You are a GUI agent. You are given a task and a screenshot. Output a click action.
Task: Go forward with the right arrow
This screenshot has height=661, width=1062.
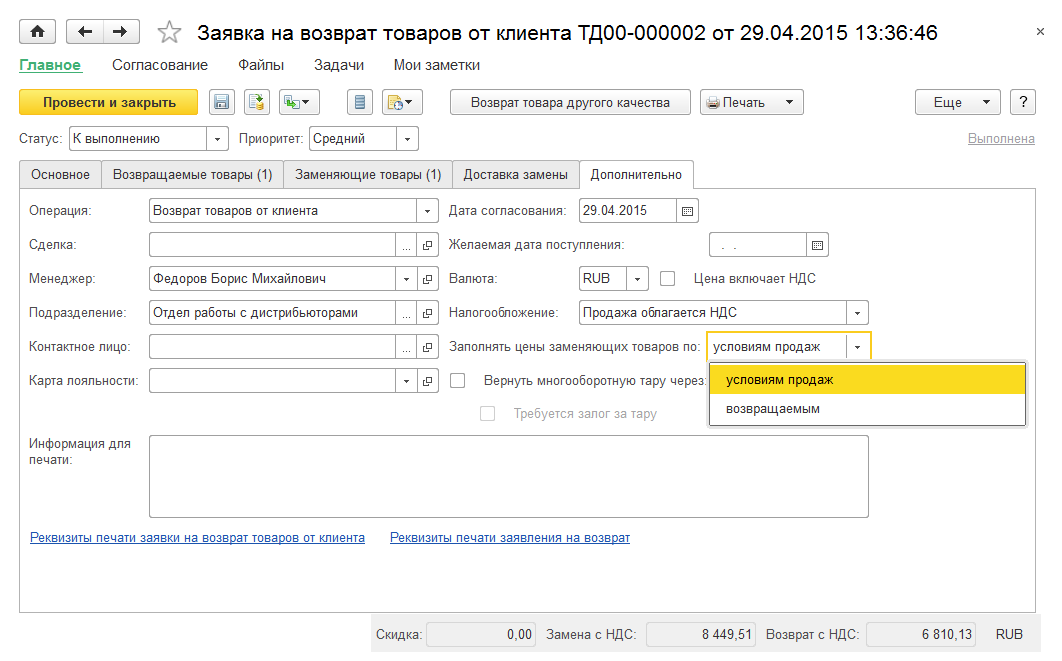pyautogui.click(x=120, y=32)
